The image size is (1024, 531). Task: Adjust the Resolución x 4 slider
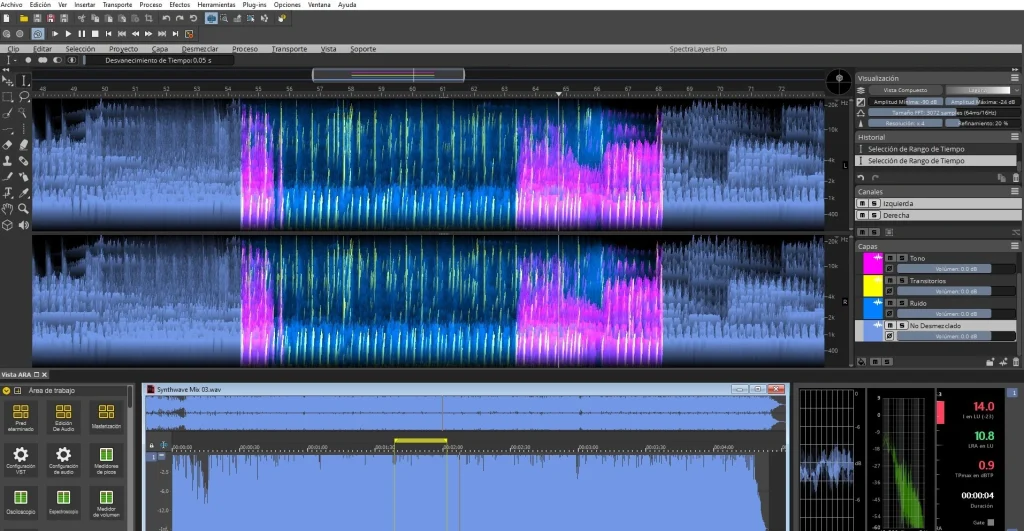[x=904, y=123]
